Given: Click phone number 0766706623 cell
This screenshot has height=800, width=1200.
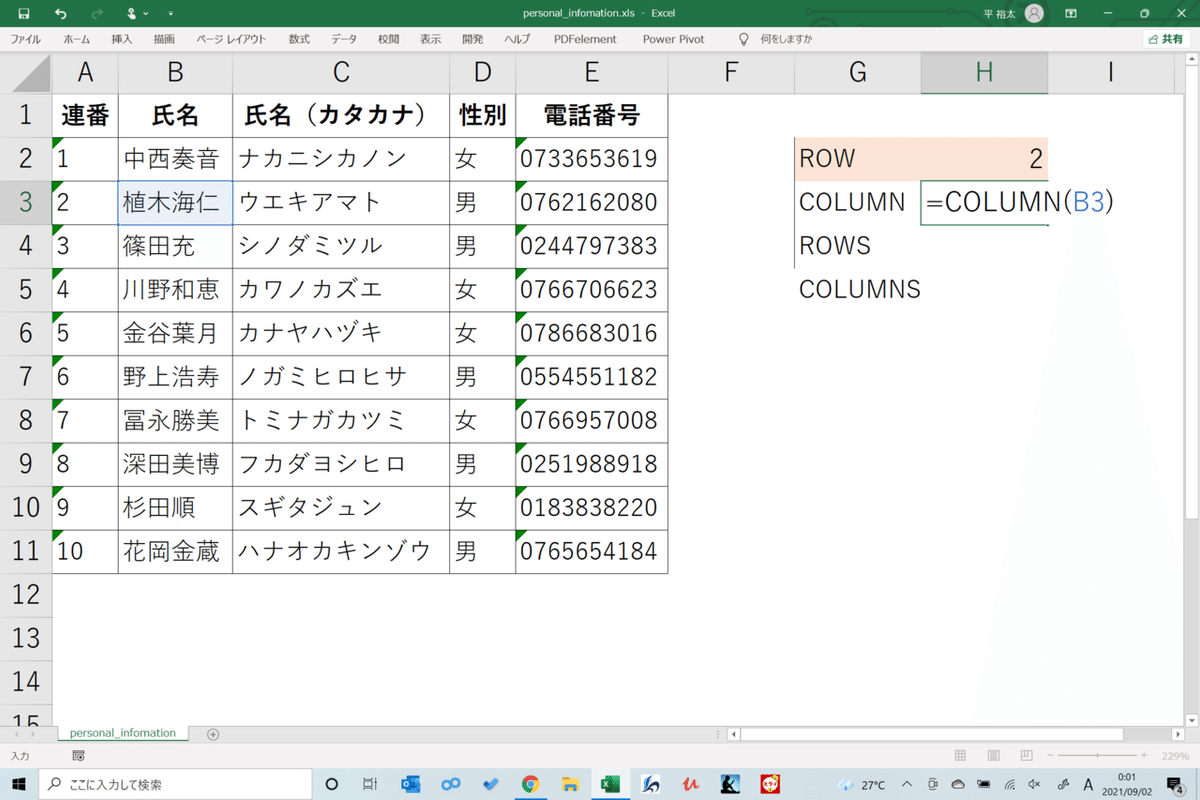Looking at the screenshot, I should coord(591,290).
